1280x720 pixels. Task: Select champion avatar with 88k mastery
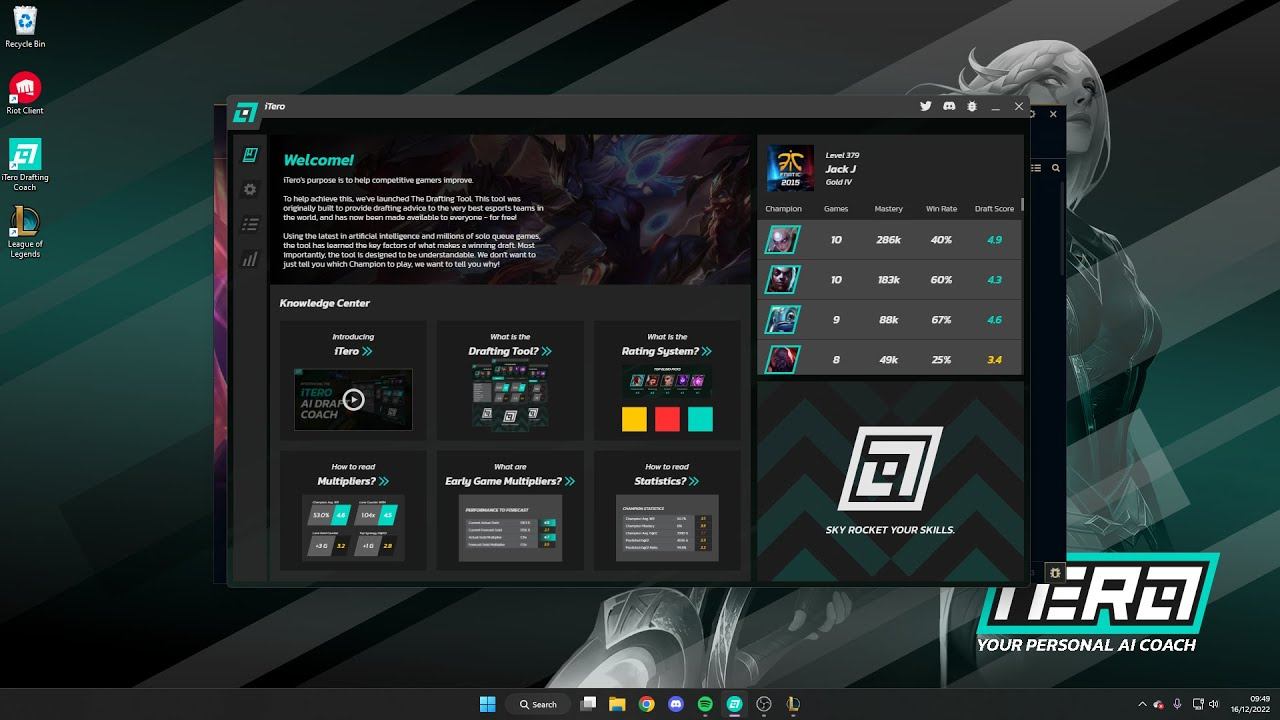[x=783, y=320]
